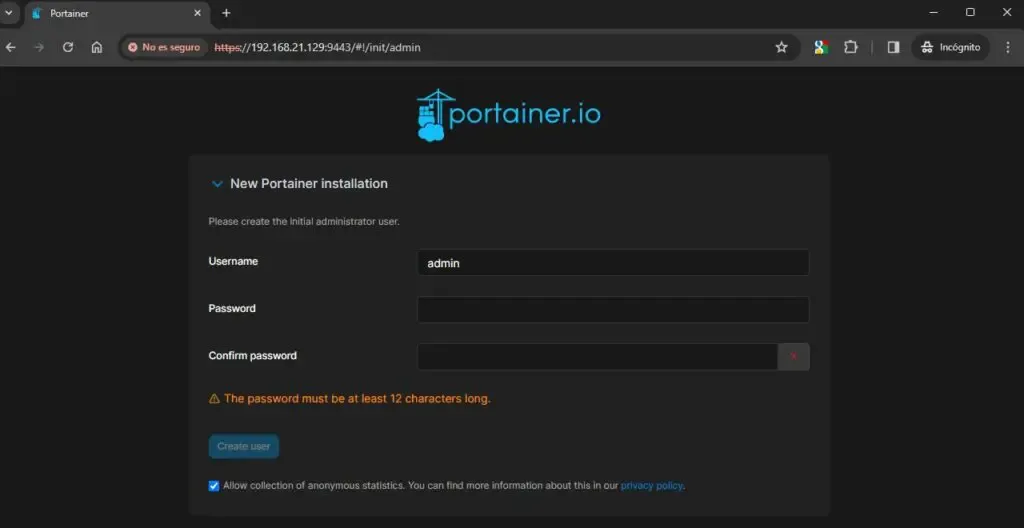
Task: Click the Incógnito profile indicator
Action: click(950, 47)
